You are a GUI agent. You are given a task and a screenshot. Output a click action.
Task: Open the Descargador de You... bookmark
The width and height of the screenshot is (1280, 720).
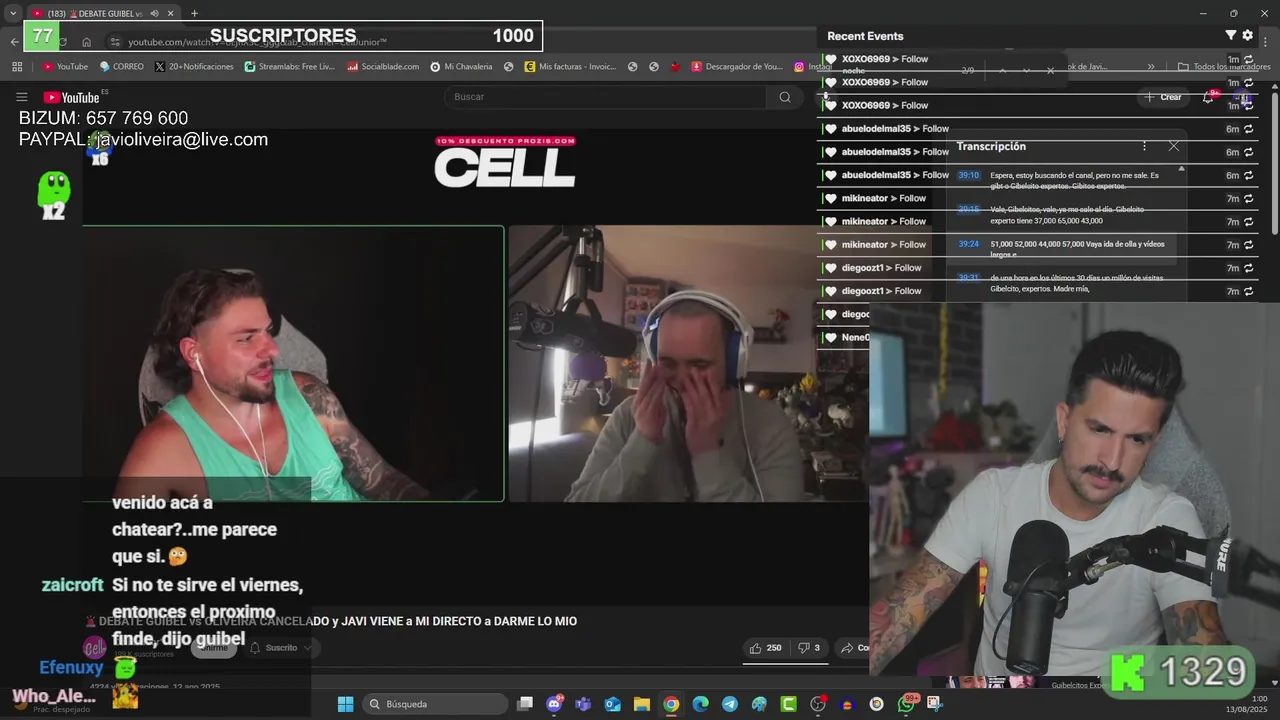point(737,67)
